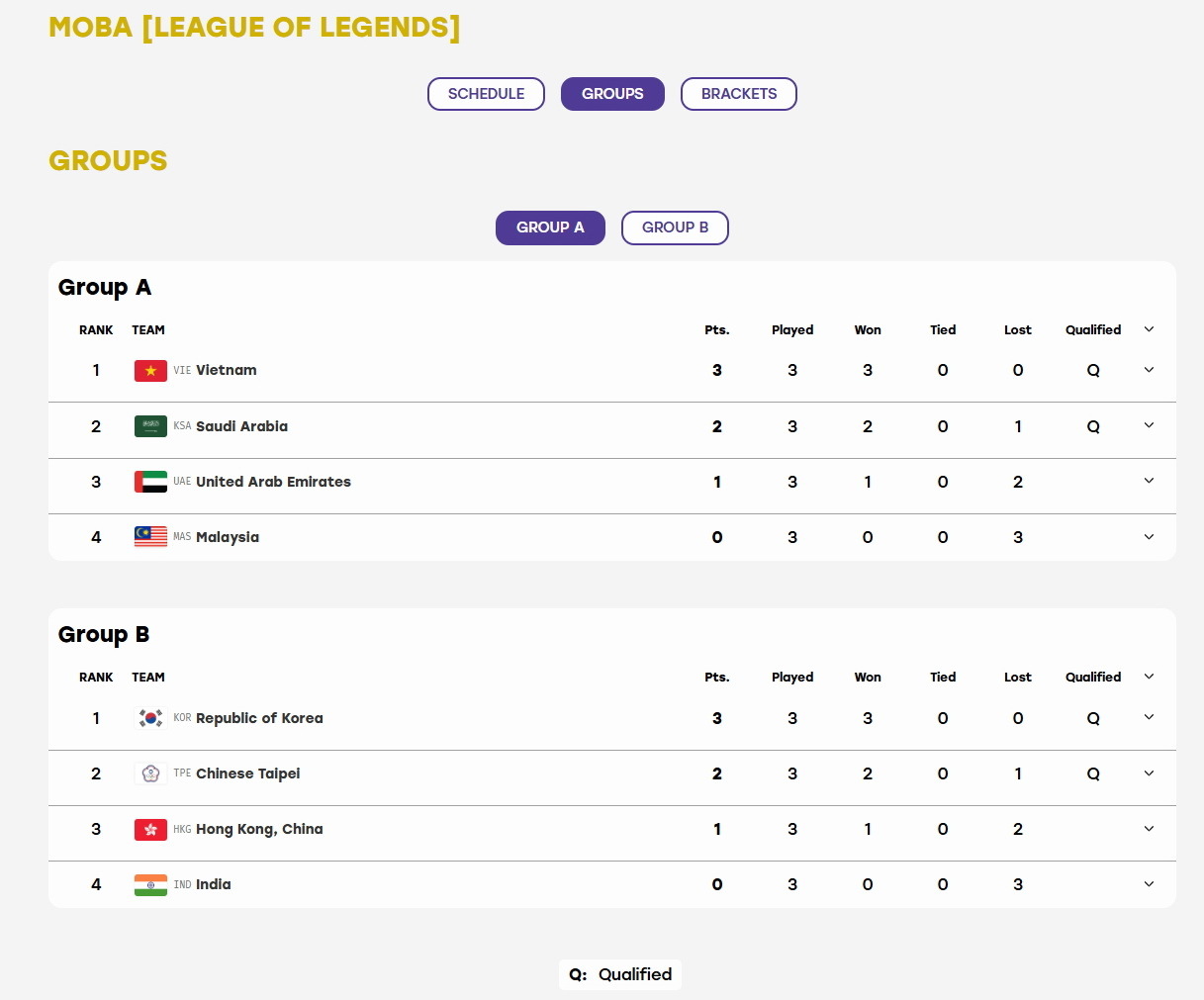This screenshot has height=1000, width=1204.
Task: Click the Chinese Taipei flag icon
Action: click(x=150, y=773)
